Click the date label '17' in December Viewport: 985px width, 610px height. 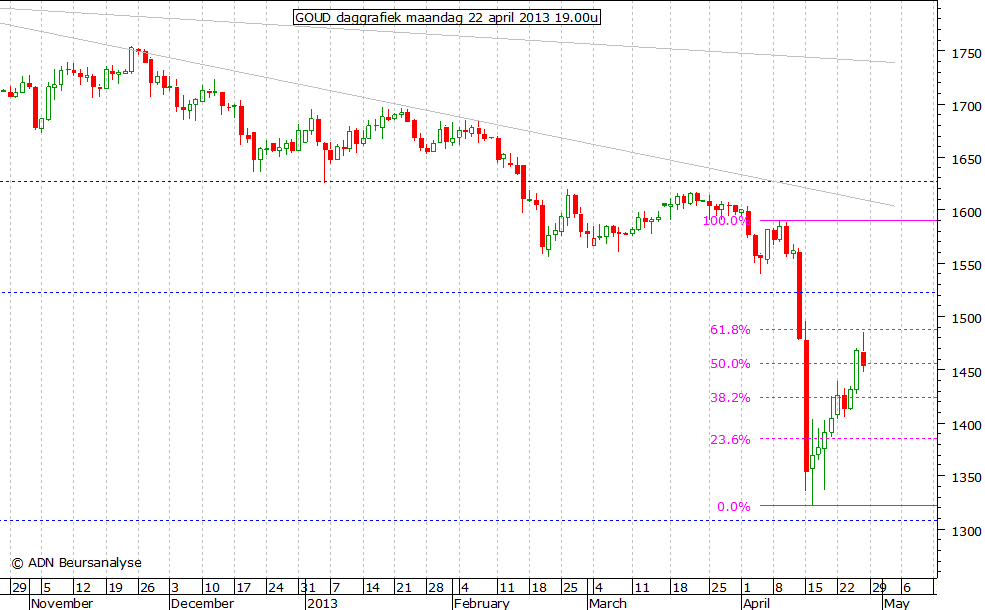click(x=243, y=587)
